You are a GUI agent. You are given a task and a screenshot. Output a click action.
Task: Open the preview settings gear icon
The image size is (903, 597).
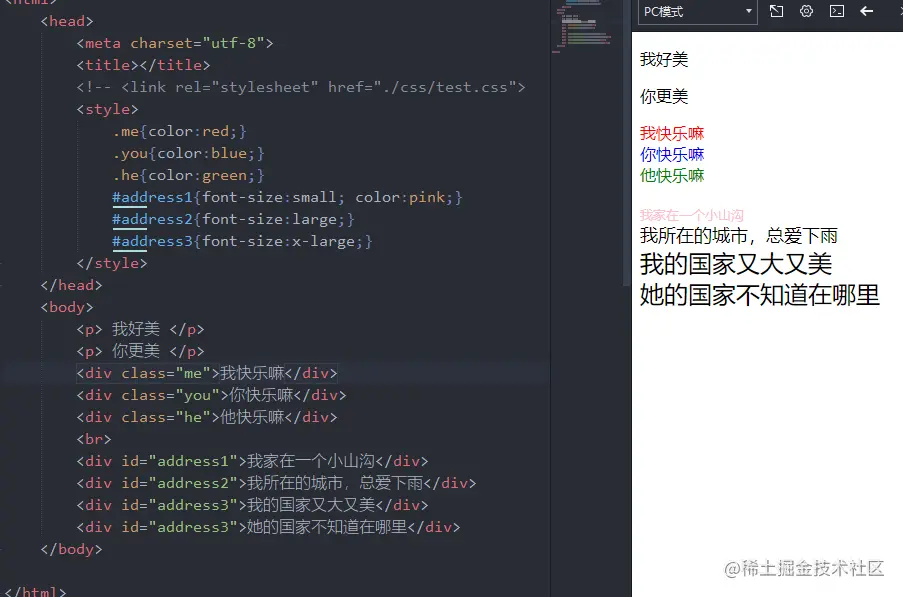[806, 11]
